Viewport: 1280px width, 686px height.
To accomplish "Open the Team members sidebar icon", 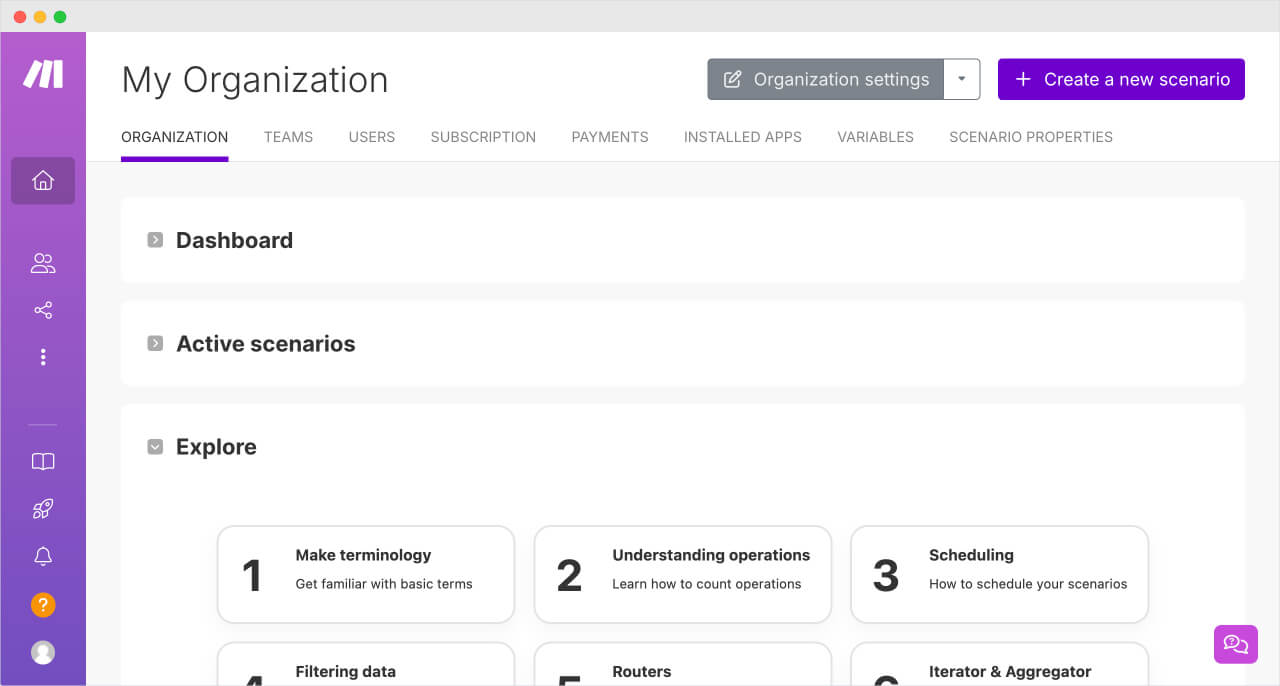I will pos(42,262).
